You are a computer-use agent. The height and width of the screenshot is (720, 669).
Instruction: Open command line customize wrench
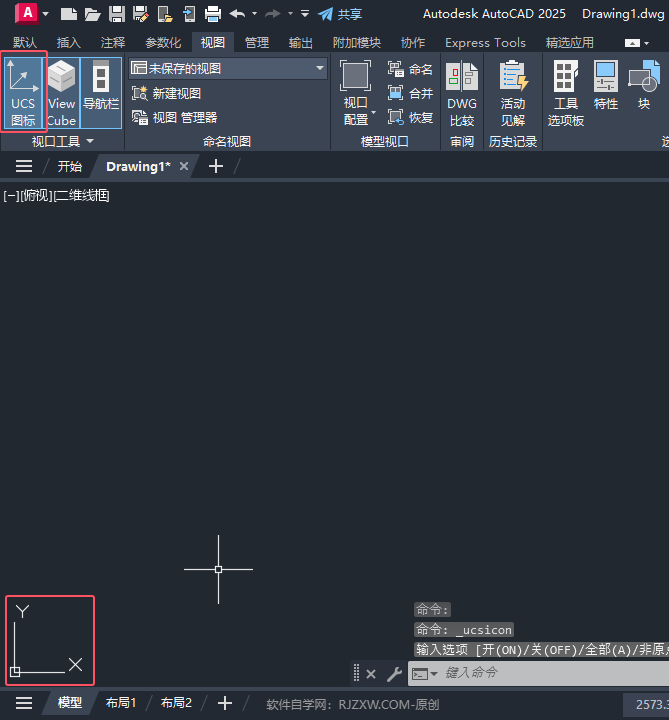(394, 674)
